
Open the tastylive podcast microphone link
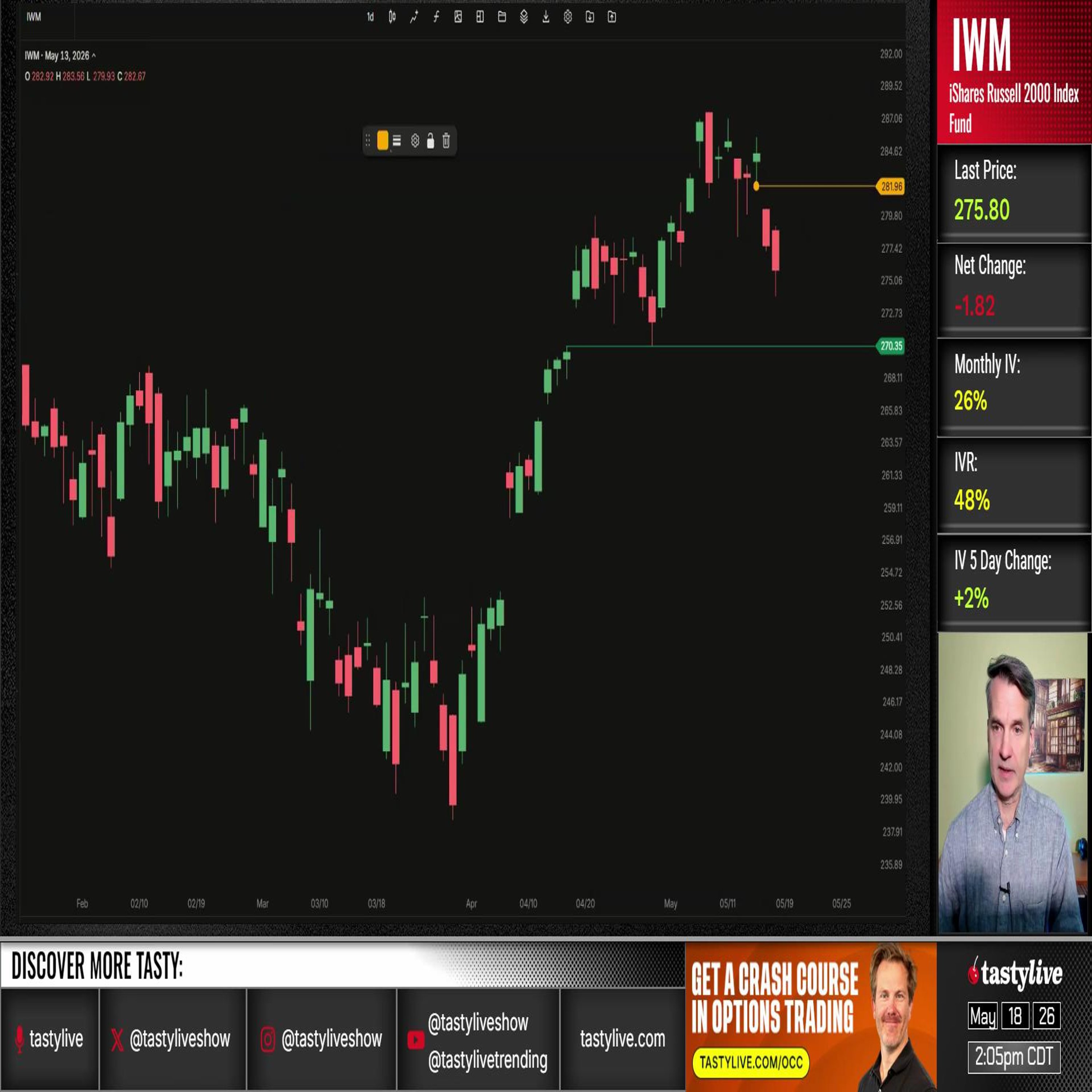[x=49, y=1038]
